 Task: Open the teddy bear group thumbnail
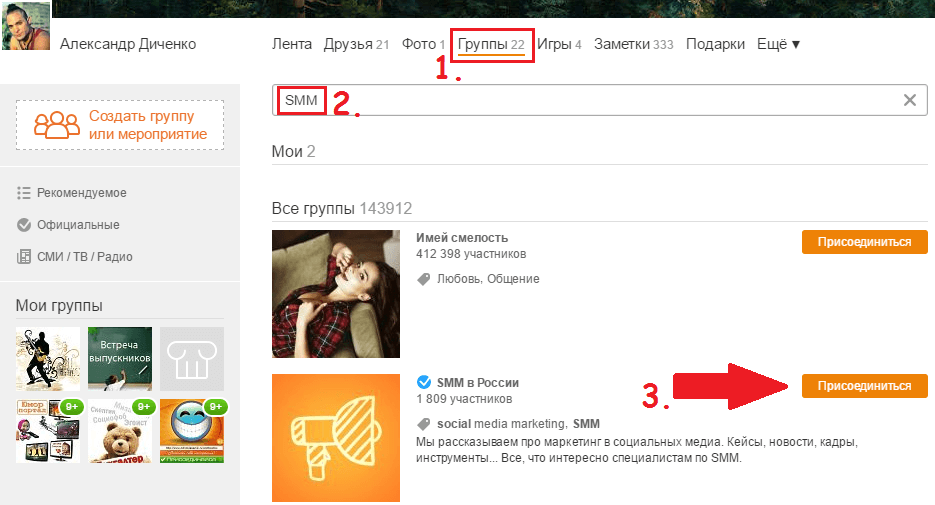click(120, 431)
